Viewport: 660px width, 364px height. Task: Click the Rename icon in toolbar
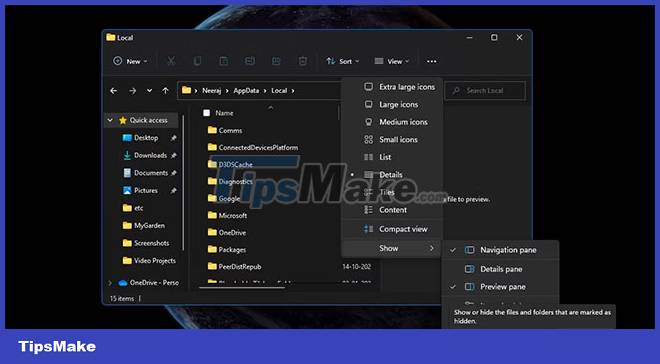pyautogui.click(x=250, y=61)
